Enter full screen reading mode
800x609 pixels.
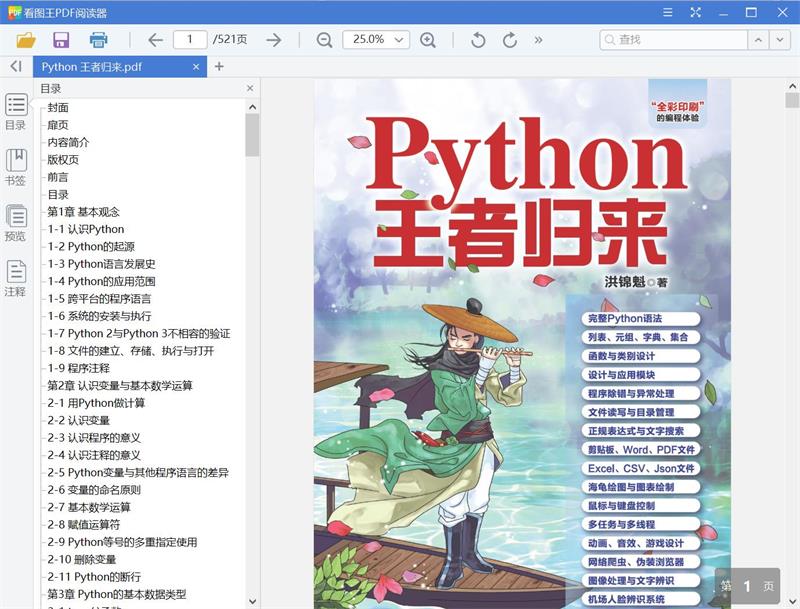pyautogui.click(x=694, y=12)
